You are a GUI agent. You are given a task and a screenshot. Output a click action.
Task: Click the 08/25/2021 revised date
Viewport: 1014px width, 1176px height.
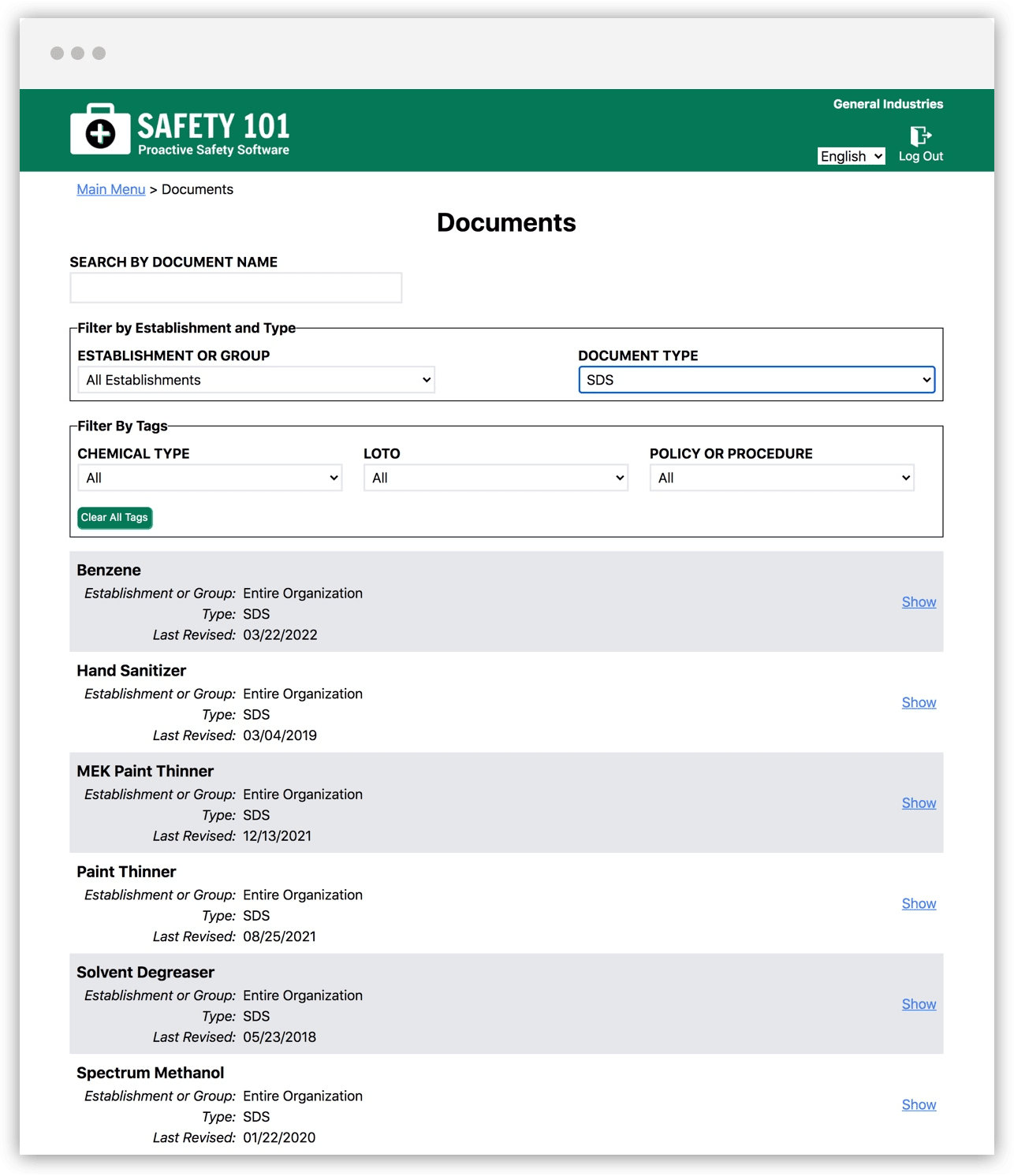click(280, 936)
